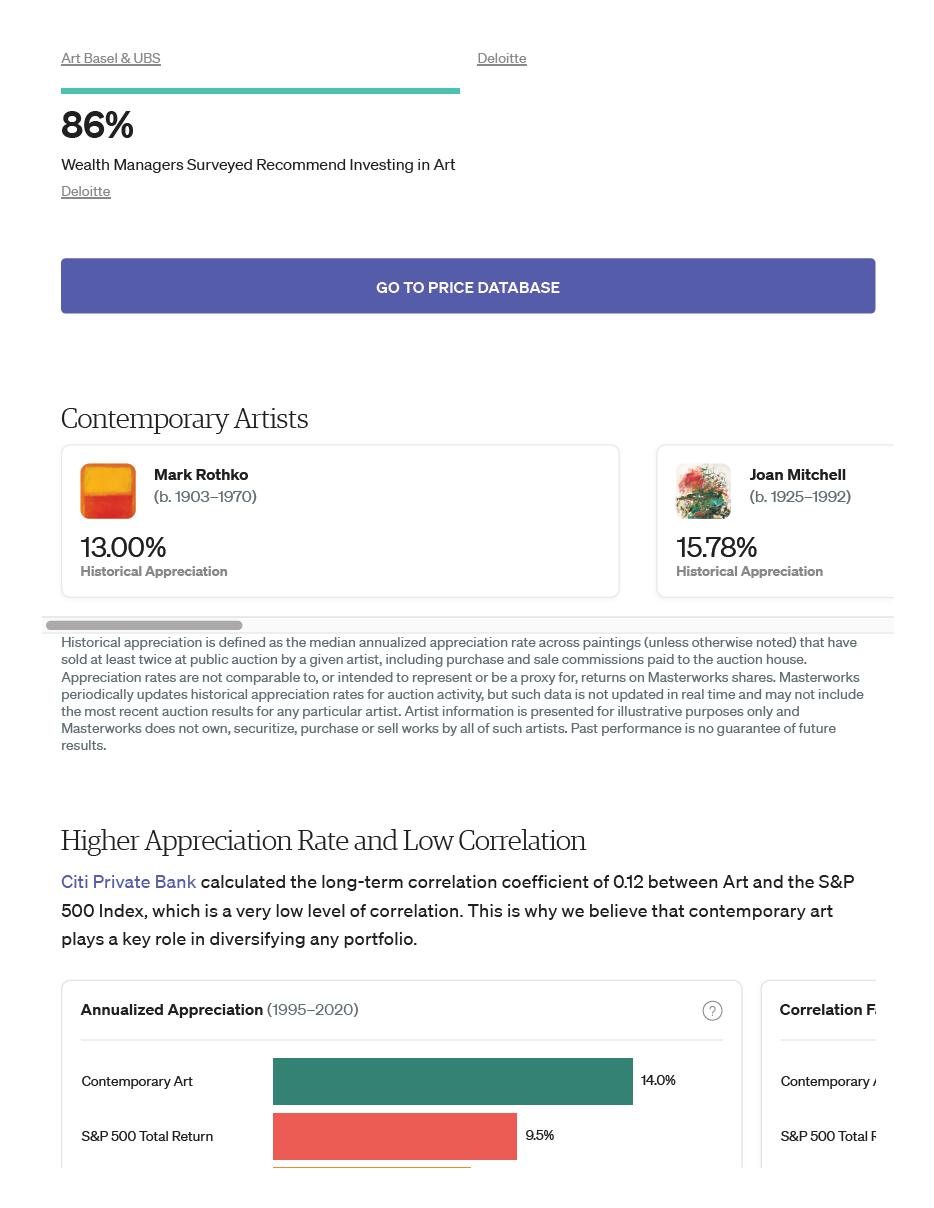This screenshot has height=1208, width=934.
Task: Click the GO TO PRICE DATABASE button
Action: [468, 287]
